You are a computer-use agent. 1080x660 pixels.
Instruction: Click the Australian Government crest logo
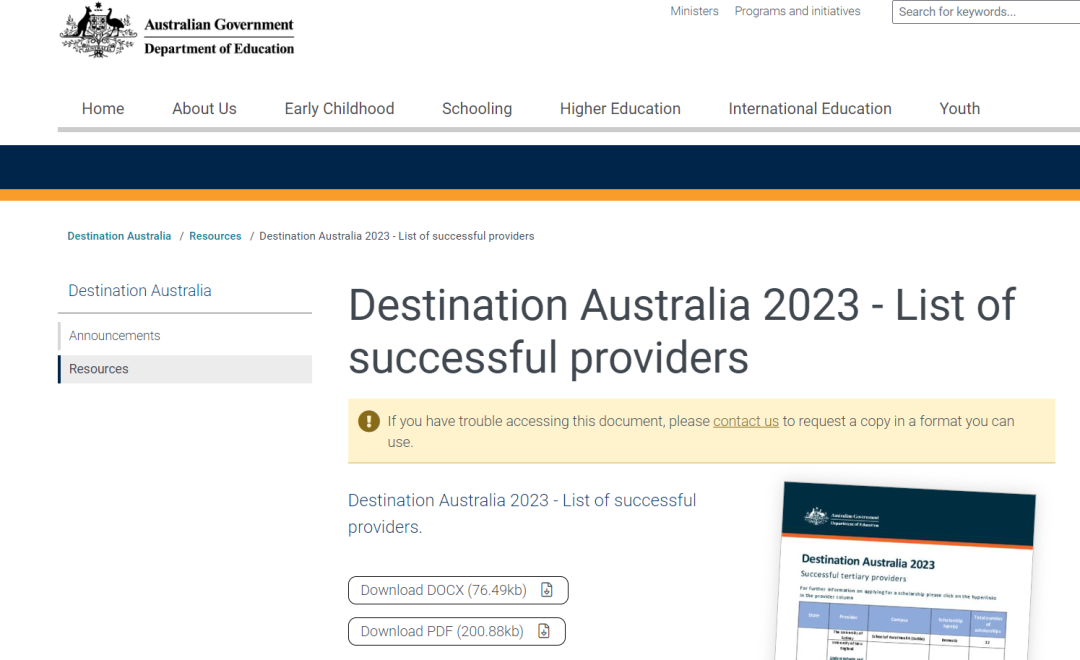click(x=98, y=32)
